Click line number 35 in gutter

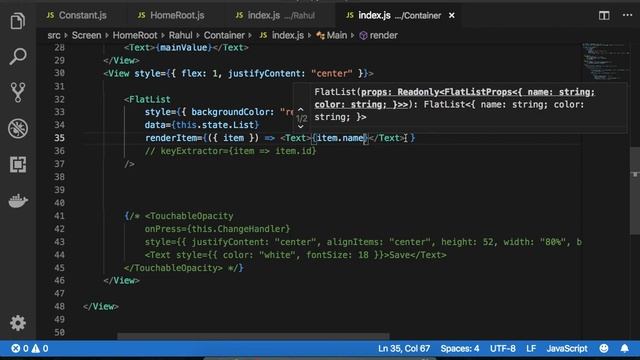click(x=59, y=138)
